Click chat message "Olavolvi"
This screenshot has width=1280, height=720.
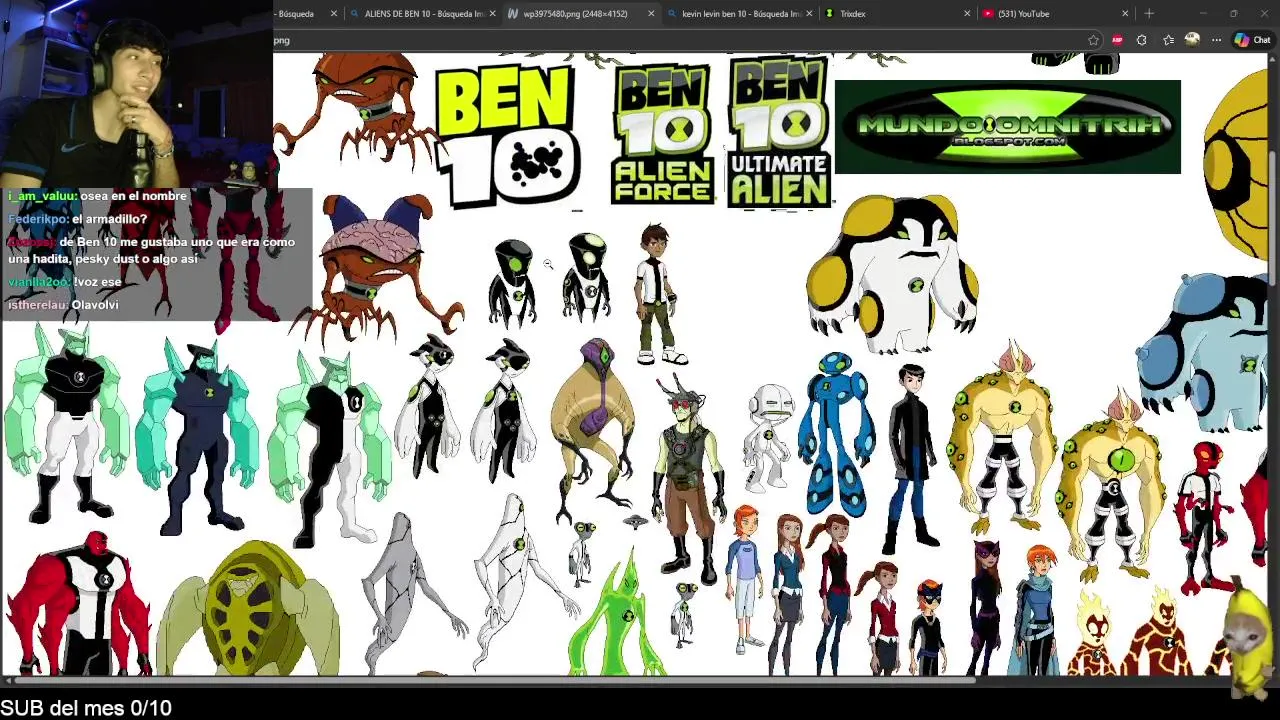(x=95, y=305)
